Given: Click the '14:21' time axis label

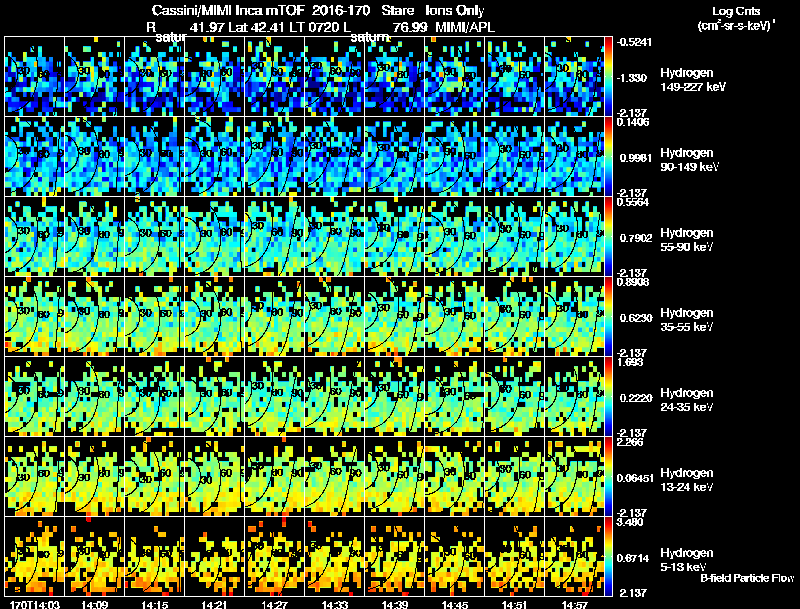Looking at the screenshot, I should (214, 604).
